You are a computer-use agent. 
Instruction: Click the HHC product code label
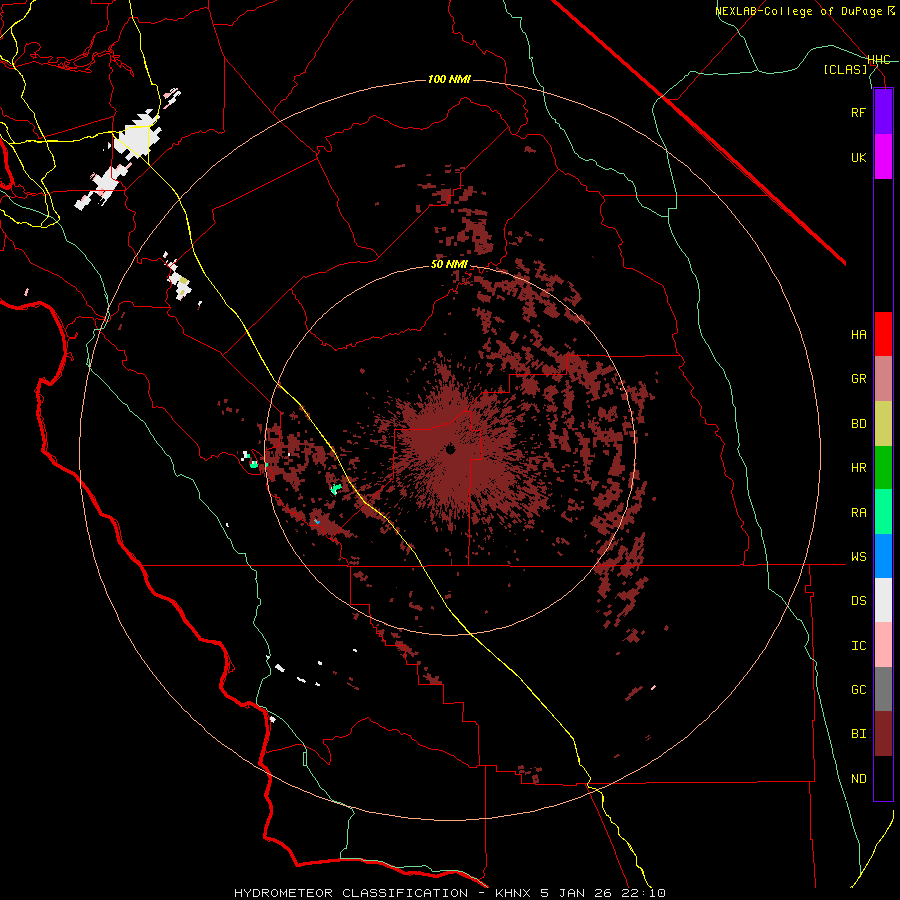tap(879, 60)
